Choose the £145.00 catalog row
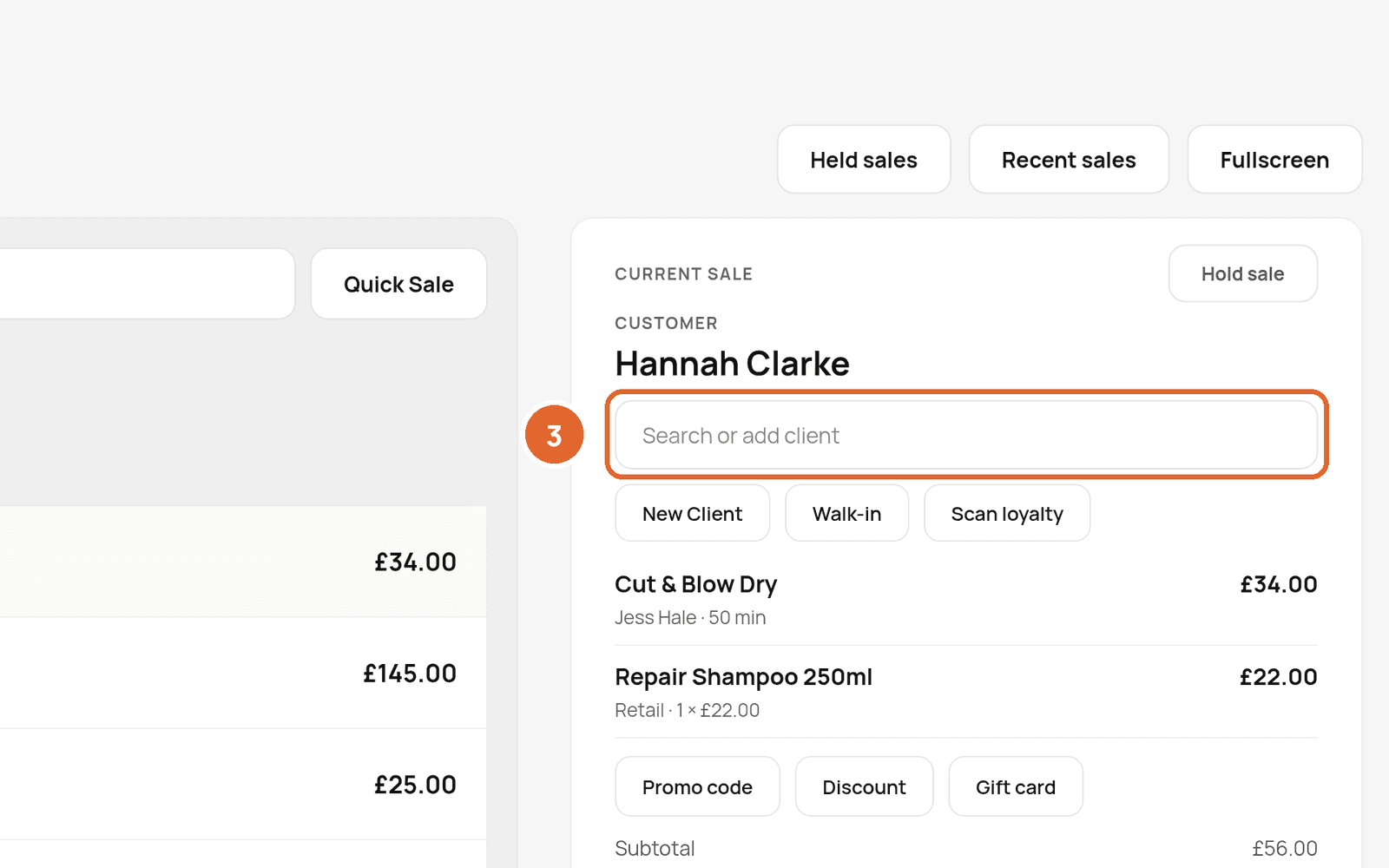Image resolution: width=1389 pixels, height=868 pixels. click(x=243, y=673)
